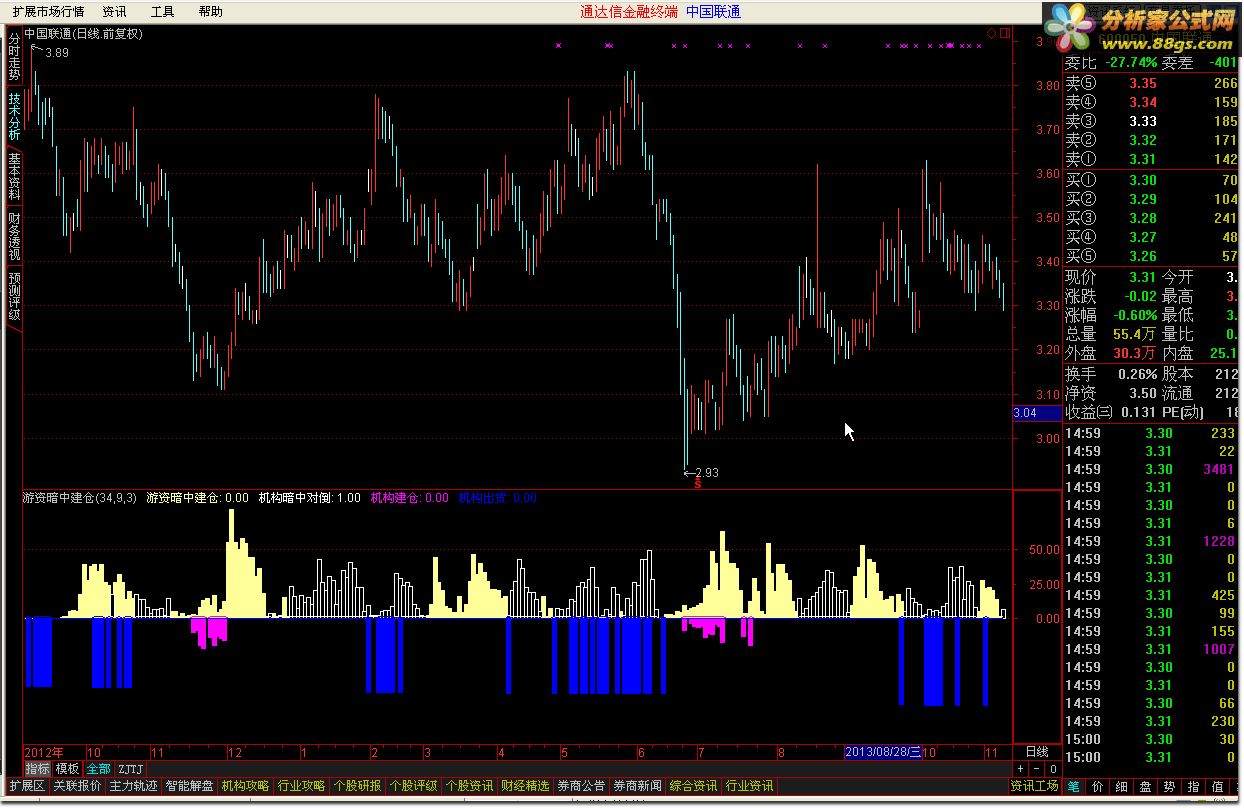Open the 扩展市场行情 menu
Viewport: 1244px width, 808px height.
point(48,12)
